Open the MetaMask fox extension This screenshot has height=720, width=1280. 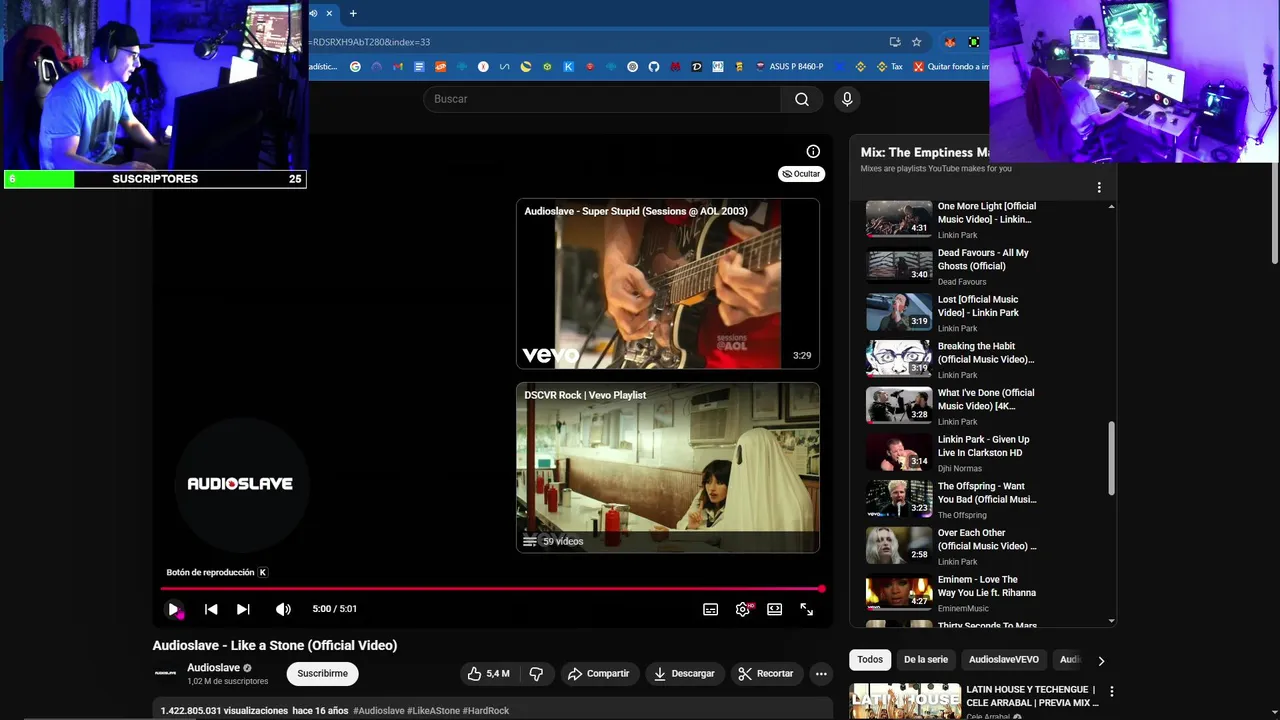pyautogui.click(x=949, y=42)
